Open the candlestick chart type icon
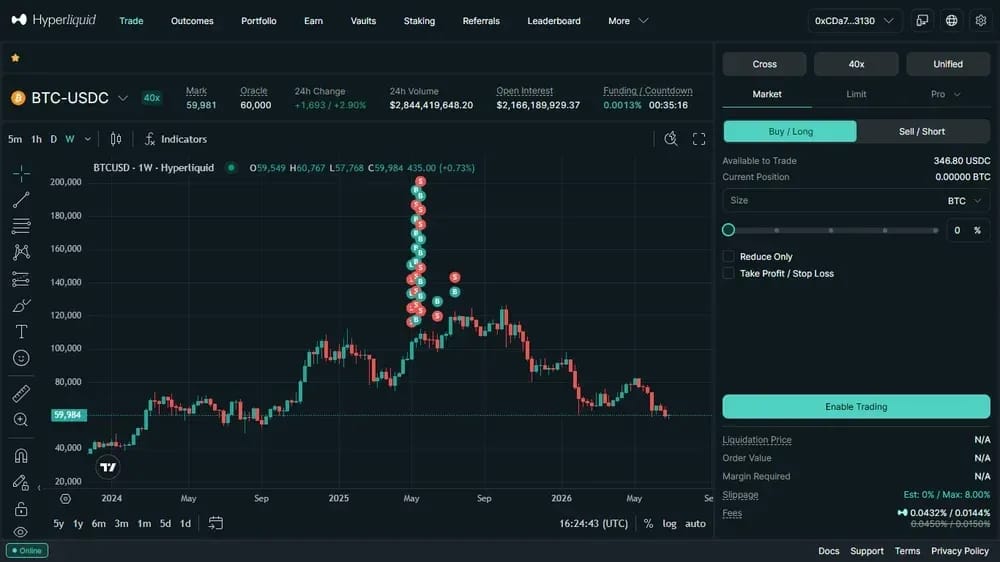This screenshot has height=562, width=1000. (115, 138)
